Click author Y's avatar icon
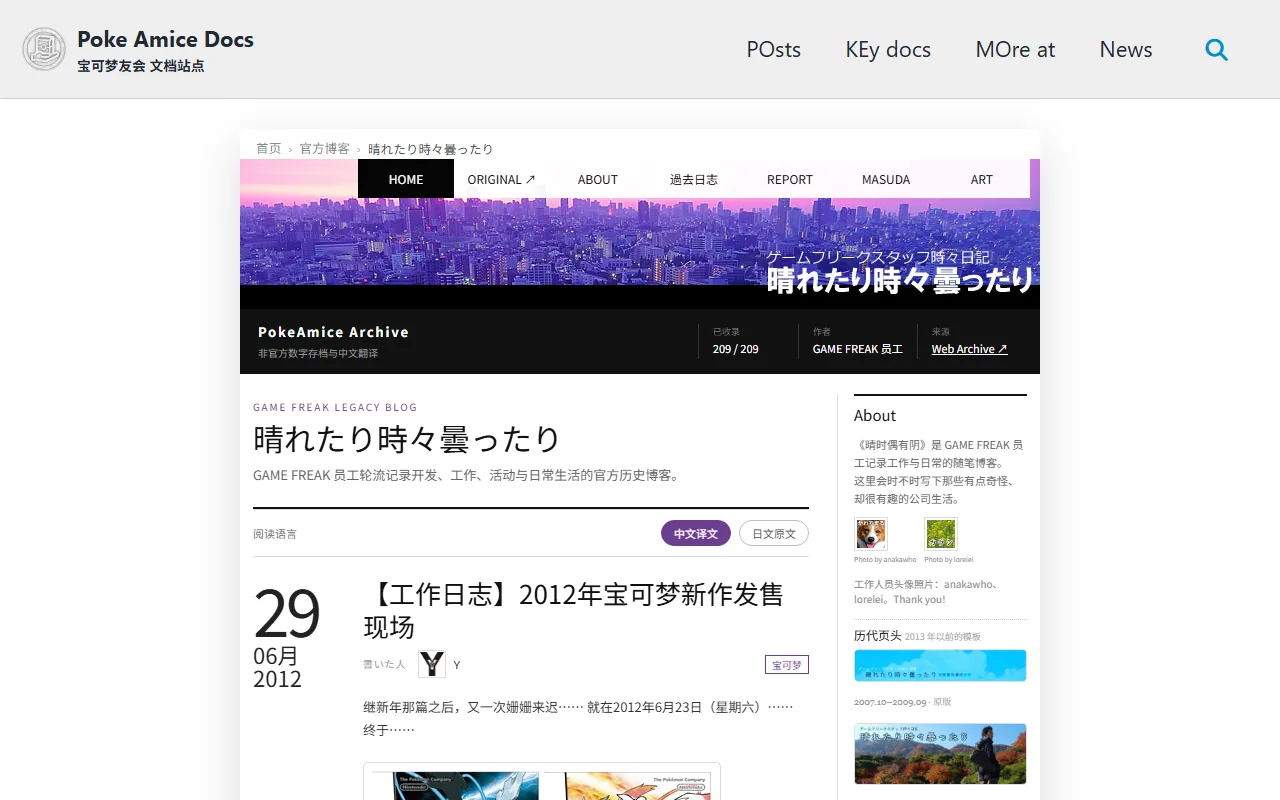Viewport: 1280px width, 800px height. (x=432, y=664)
